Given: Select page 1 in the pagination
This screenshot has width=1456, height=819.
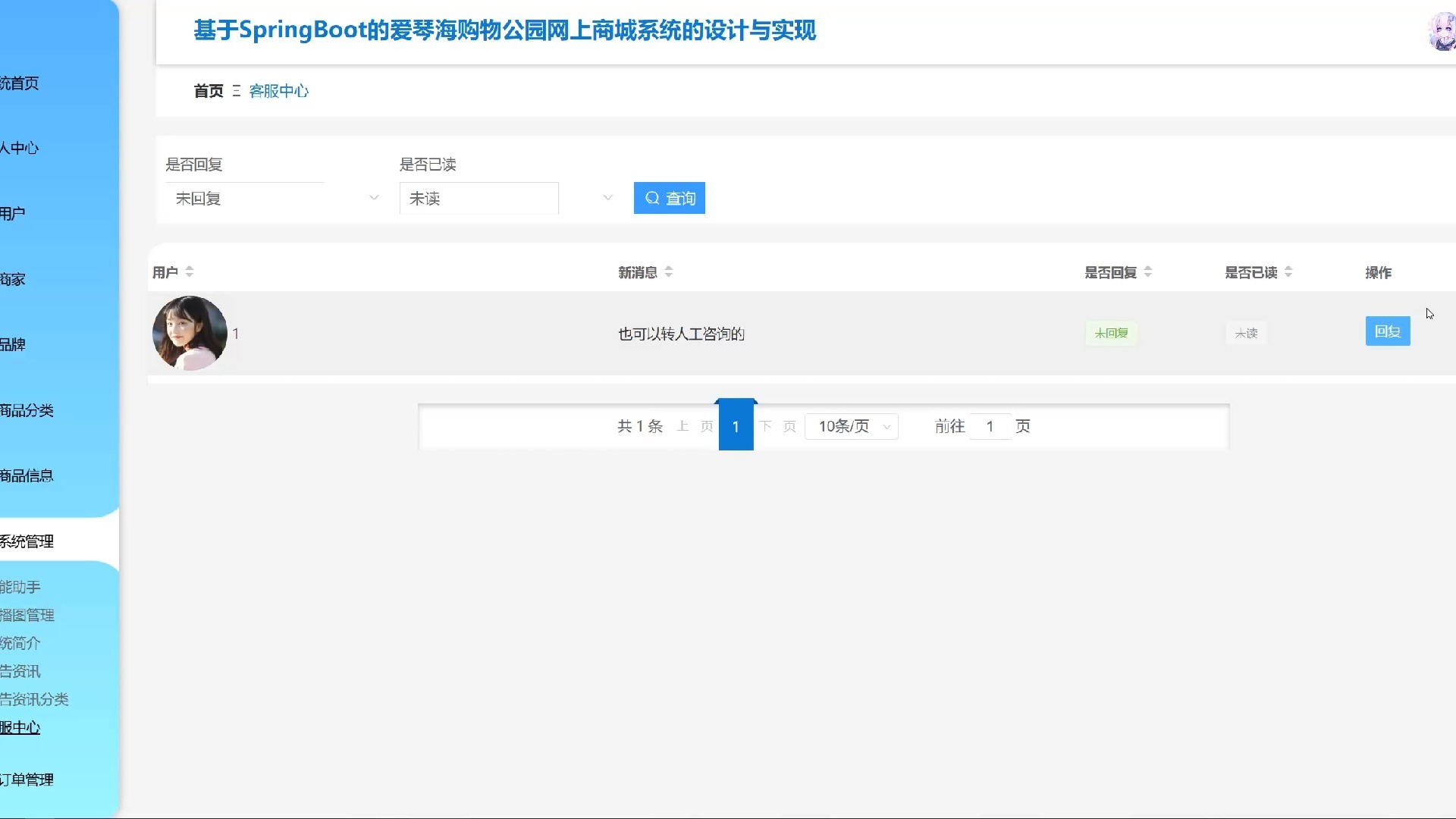Looking at the screenshot, I should click(736, 426).
